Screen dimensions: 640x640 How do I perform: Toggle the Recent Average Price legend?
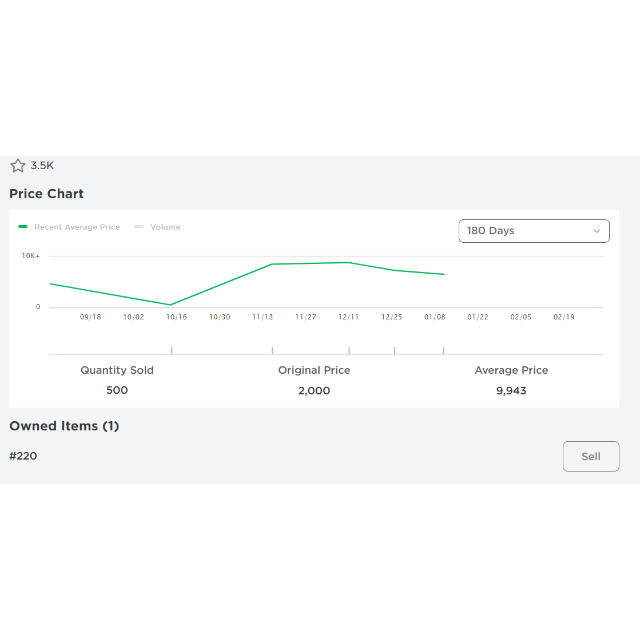click(x=69, y=227)
